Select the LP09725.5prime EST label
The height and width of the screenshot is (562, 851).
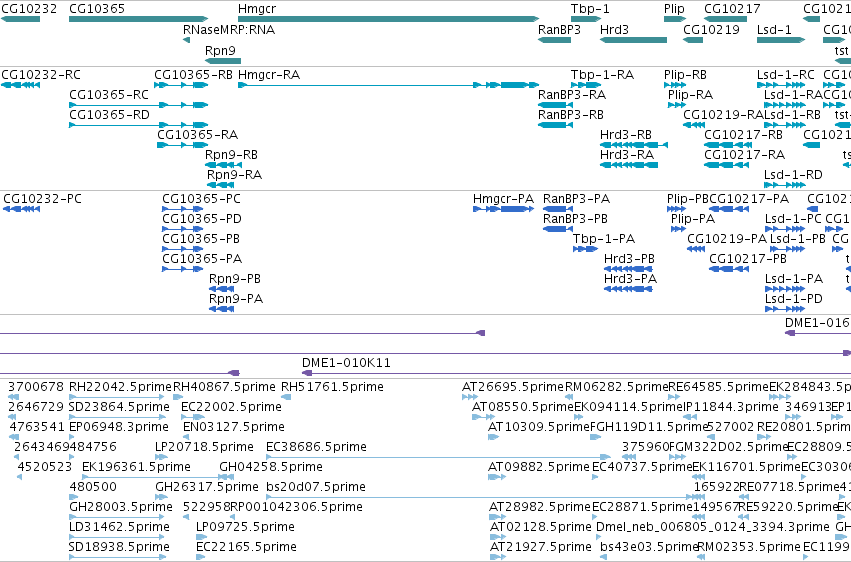click(245, 527)
